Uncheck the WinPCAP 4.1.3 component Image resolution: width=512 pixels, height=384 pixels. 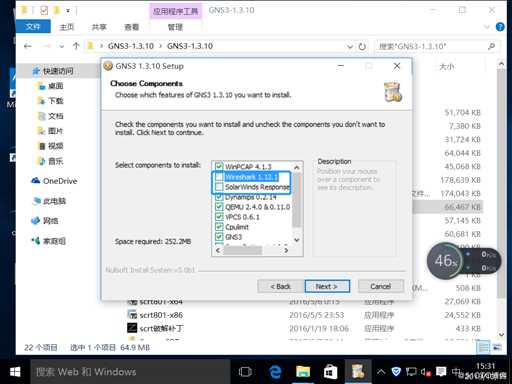point(219,166)
